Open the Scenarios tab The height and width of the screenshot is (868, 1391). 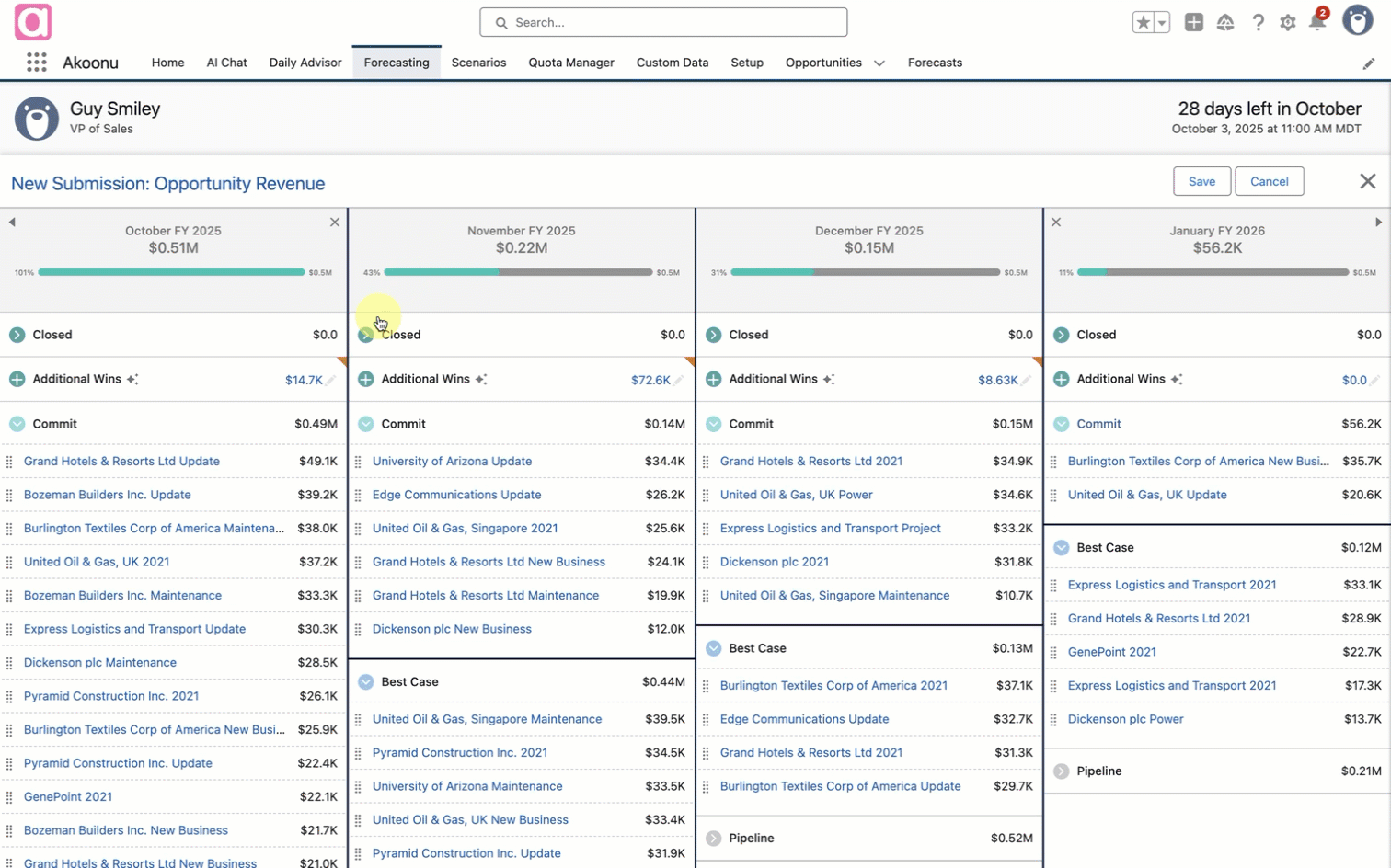(x=478, y=63)
